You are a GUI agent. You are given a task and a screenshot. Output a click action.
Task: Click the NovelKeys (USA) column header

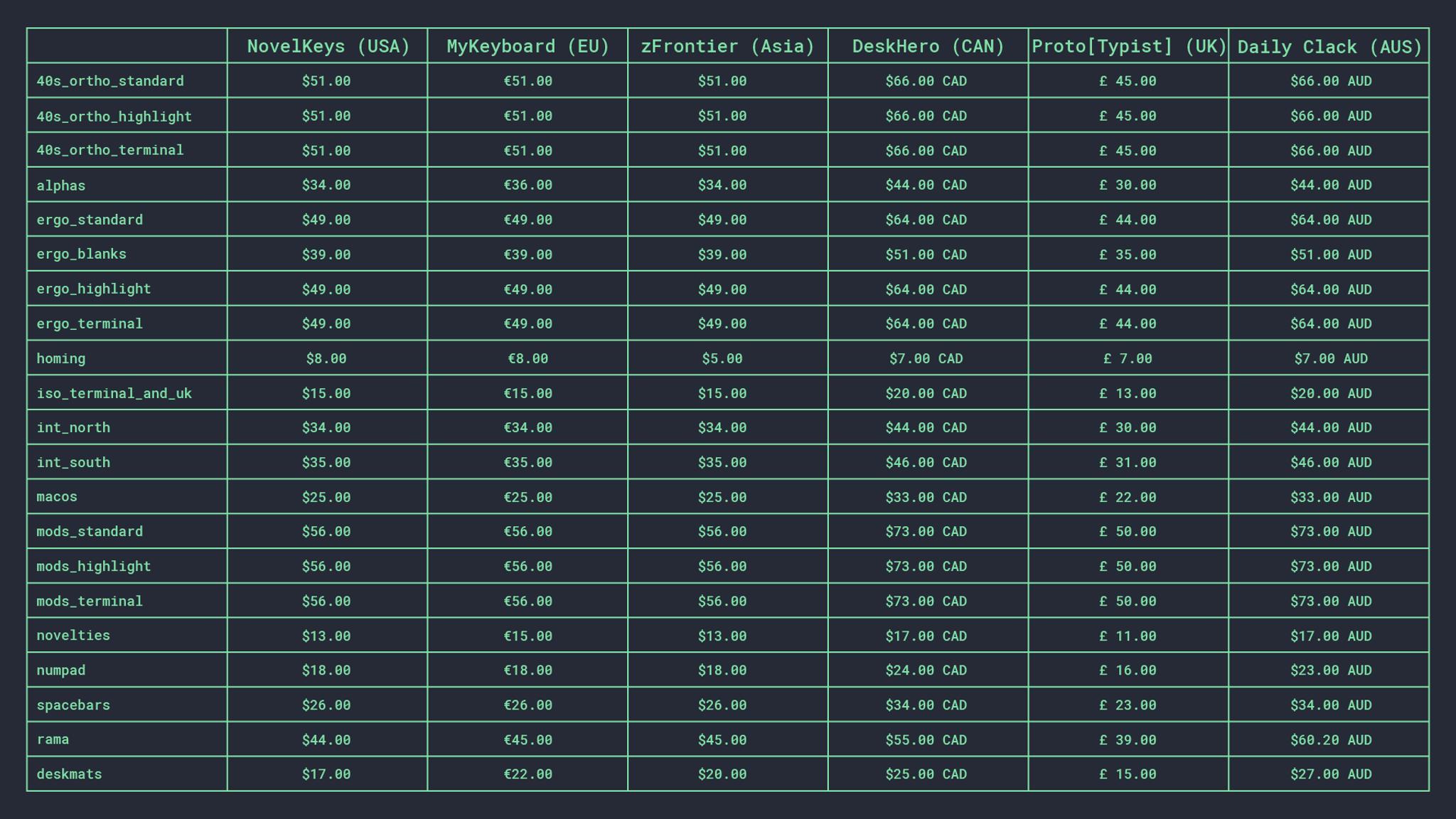pos(328,46)
